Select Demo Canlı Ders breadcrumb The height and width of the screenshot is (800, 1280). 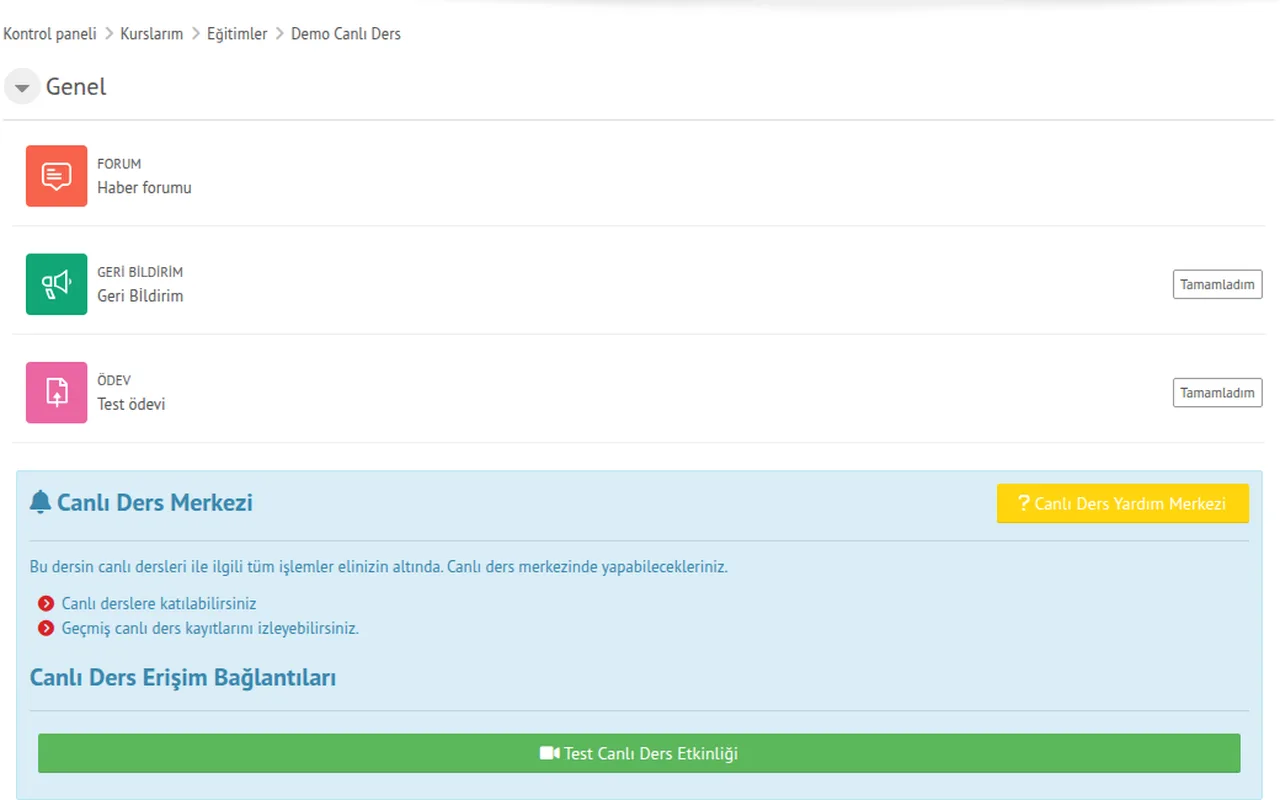pyautogui.click(x=346, y=34)
